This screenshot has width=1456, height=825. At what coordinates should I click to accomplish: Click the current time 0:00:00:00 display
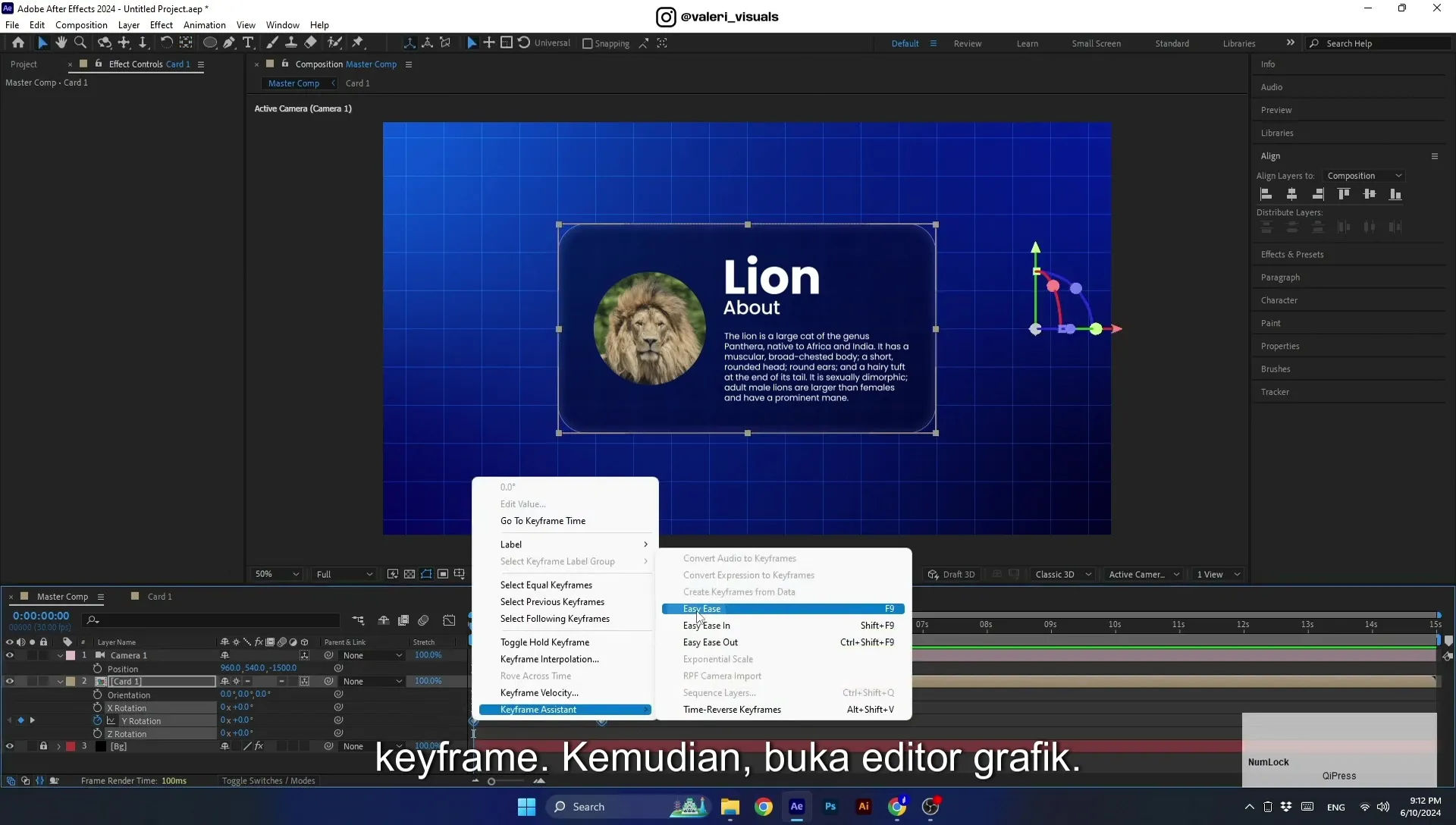click(41, 616)
